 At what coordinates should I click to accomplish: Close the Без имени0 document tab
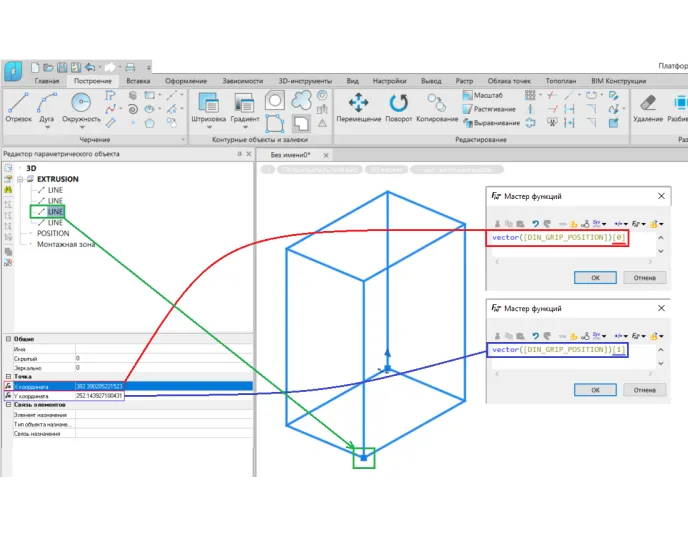coord(326,155)
